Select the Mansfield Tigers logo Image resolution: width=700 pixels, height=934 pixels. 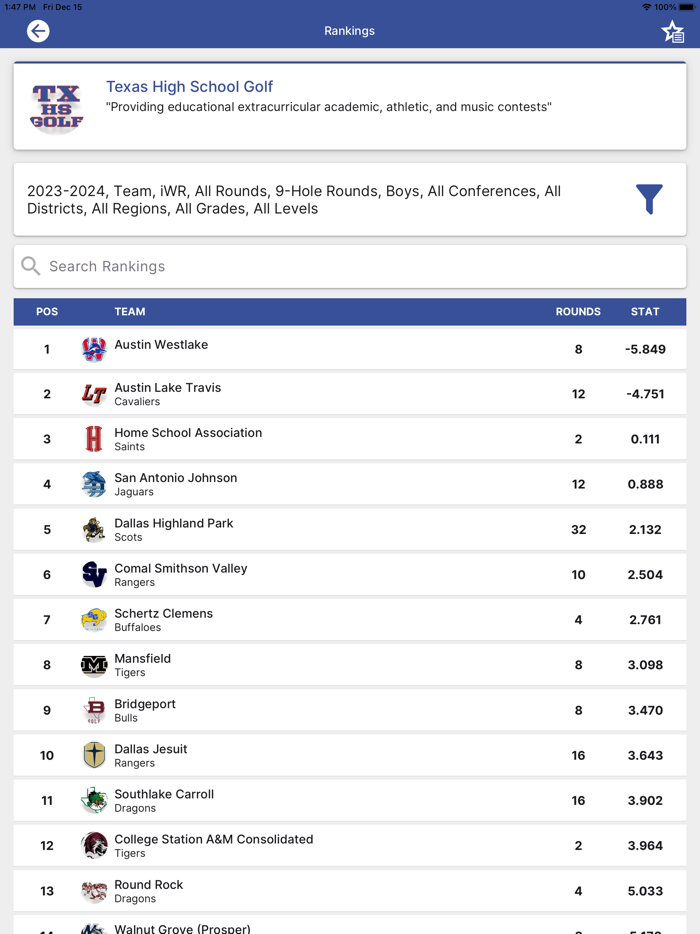tap(93, 665)
